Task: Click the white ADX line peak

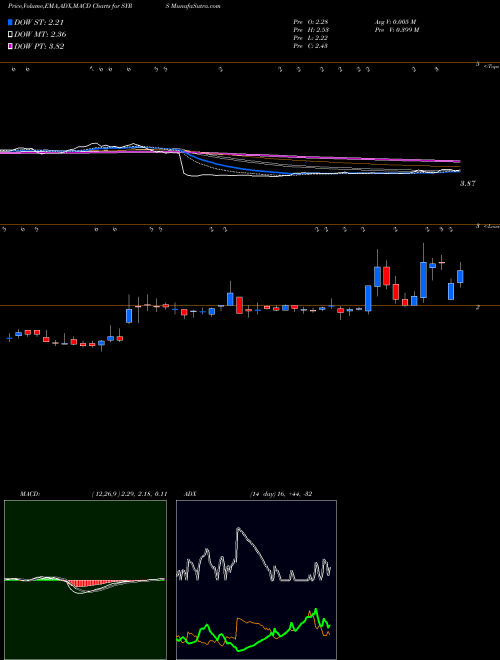Action: (x=238, y=529)
